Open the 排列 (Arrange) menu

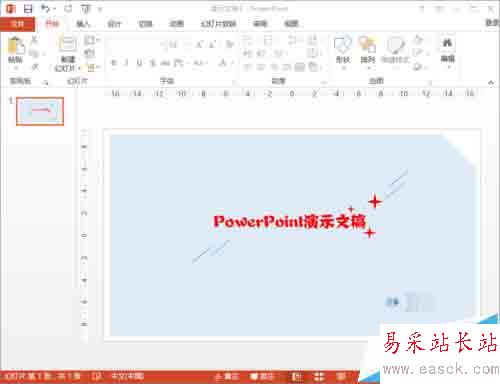368,52
